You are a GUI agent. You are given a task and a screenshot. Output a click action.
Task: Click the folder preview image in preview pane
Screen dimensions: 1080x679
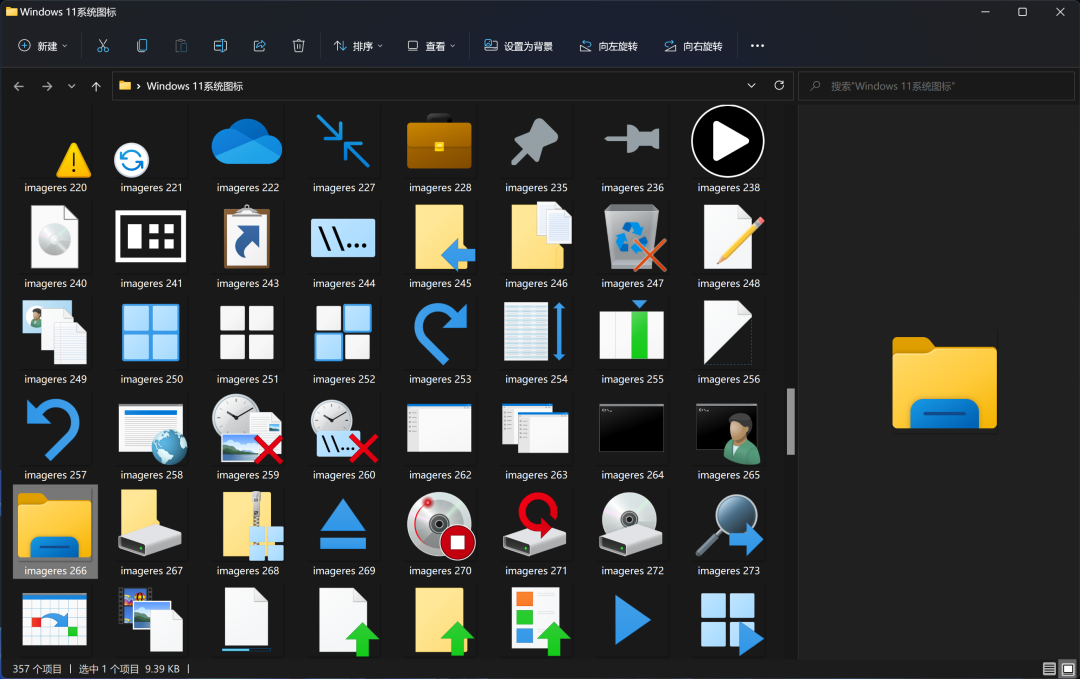click(944, 383)
